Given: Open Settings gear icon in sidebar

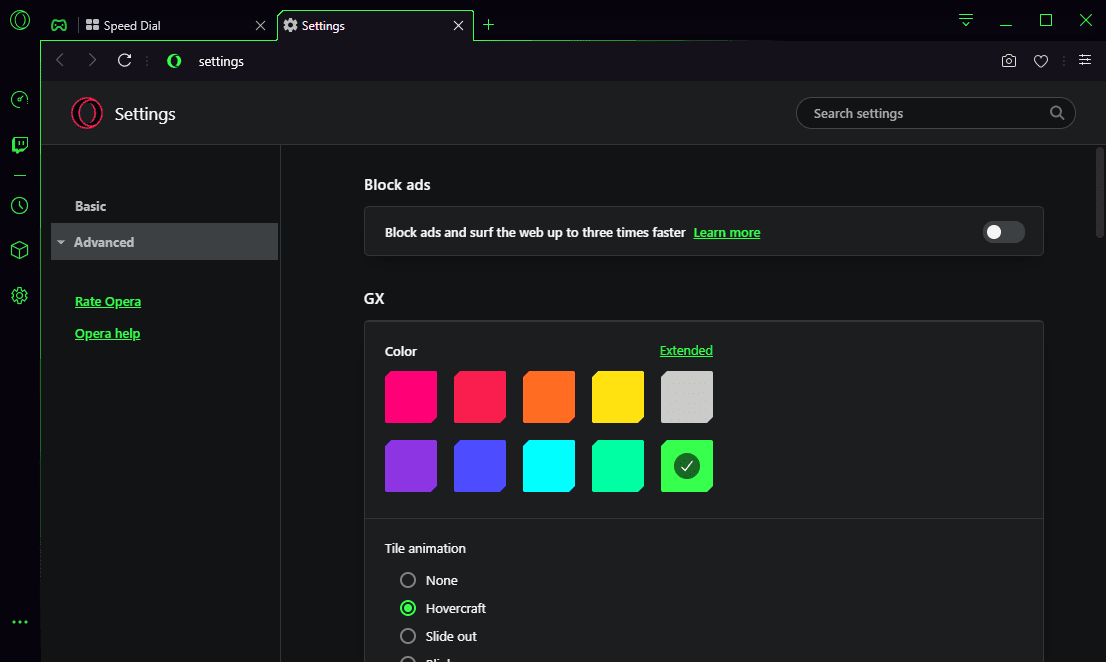Looking at the screenshot, I should click(x=20, y=295).
